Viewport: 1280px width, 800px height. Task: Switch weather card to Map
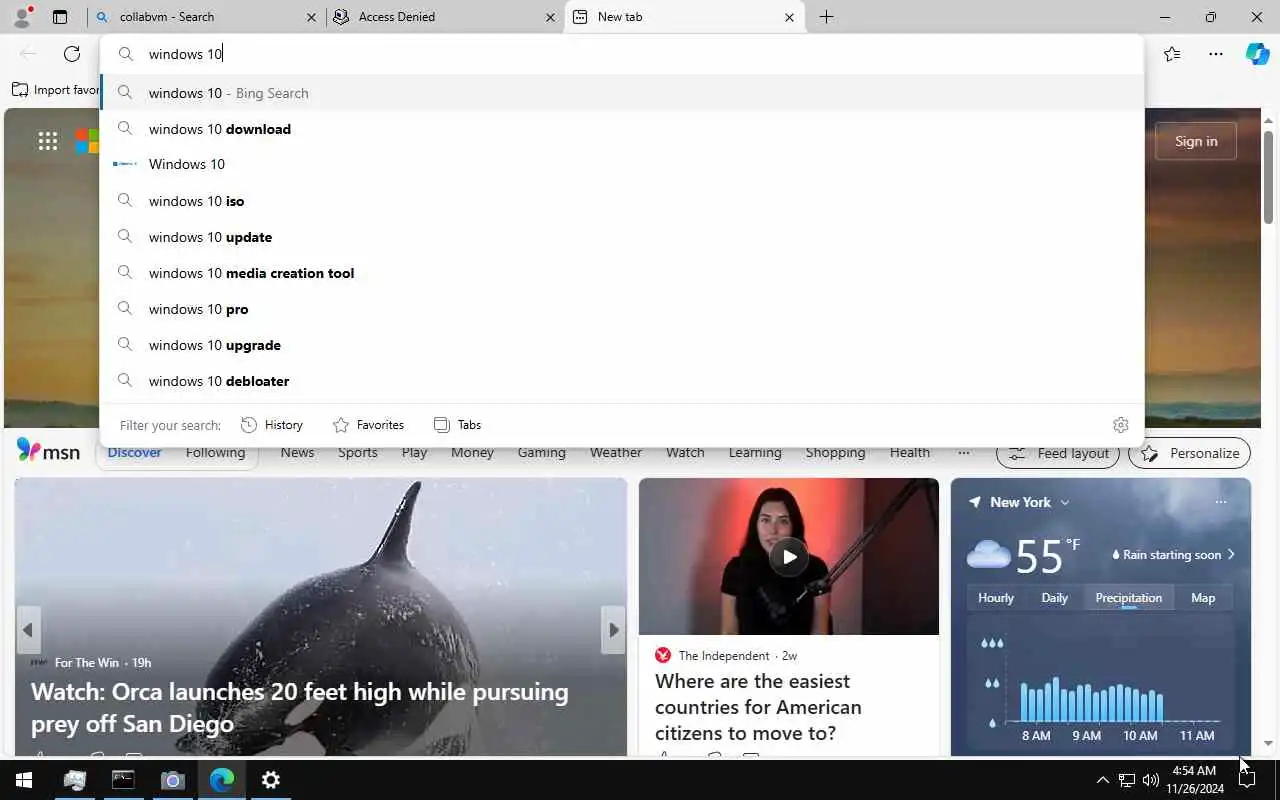(x=1203, y=598)
